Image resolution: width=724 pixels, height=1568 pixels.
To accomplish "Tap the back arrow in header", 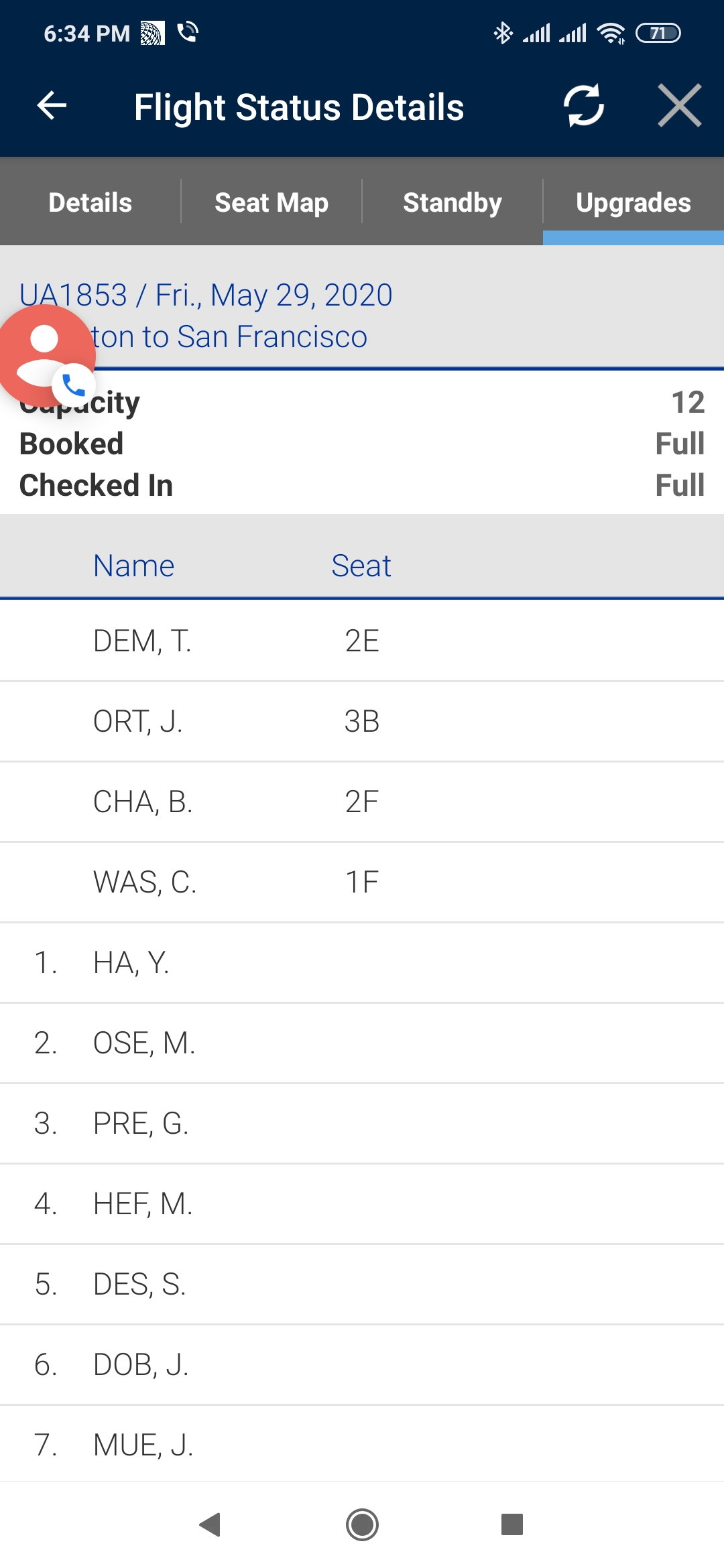I will (52, 106).
